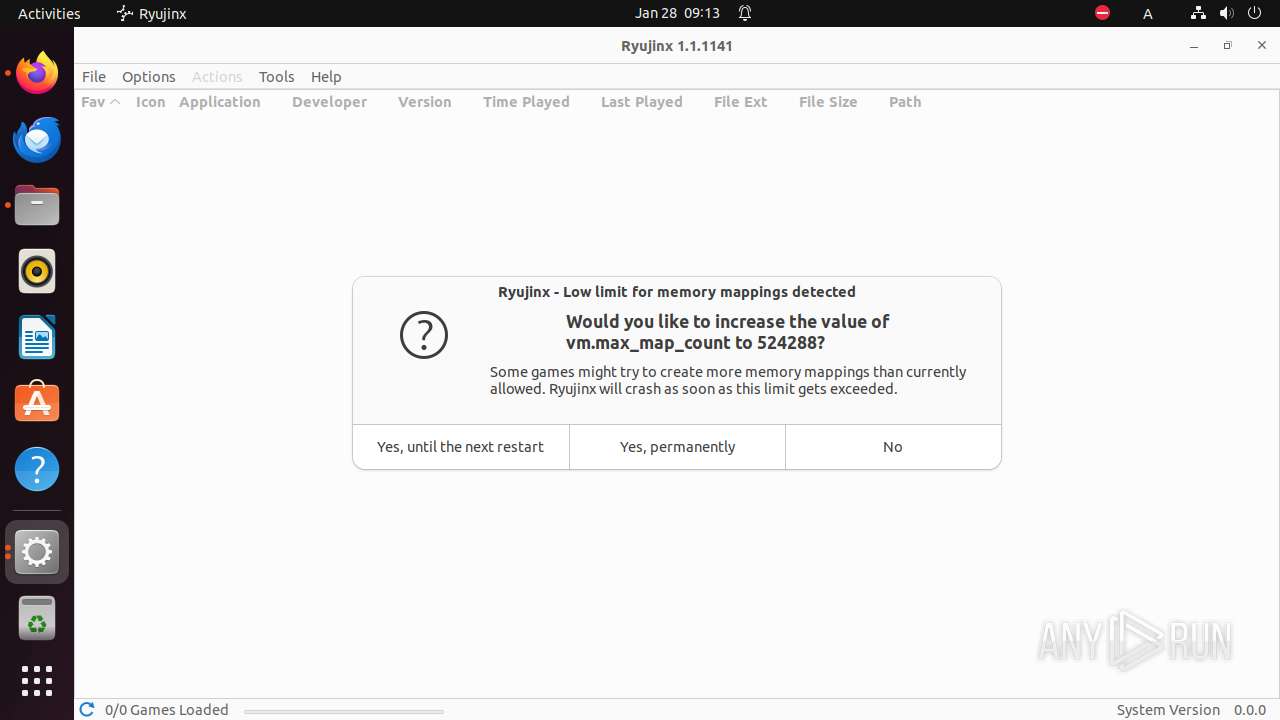The width and height of the screenshot is (1280, 720).
Task: Open the clock showing Jan 28 09:13
Action: click(677, 13)
